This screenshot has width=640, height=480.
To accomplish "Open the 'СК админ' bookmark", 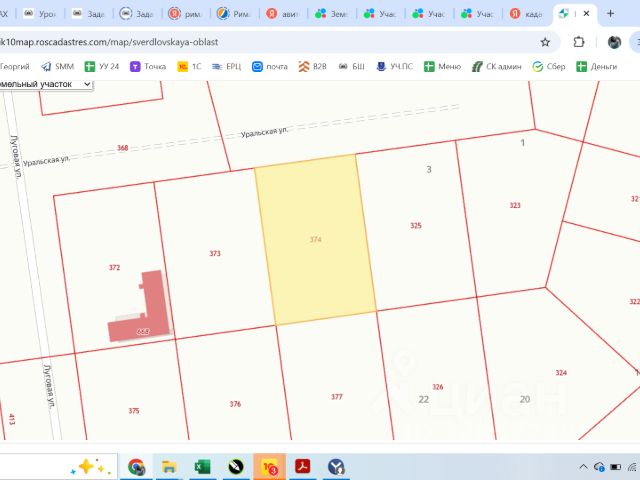I will (496, 67).
